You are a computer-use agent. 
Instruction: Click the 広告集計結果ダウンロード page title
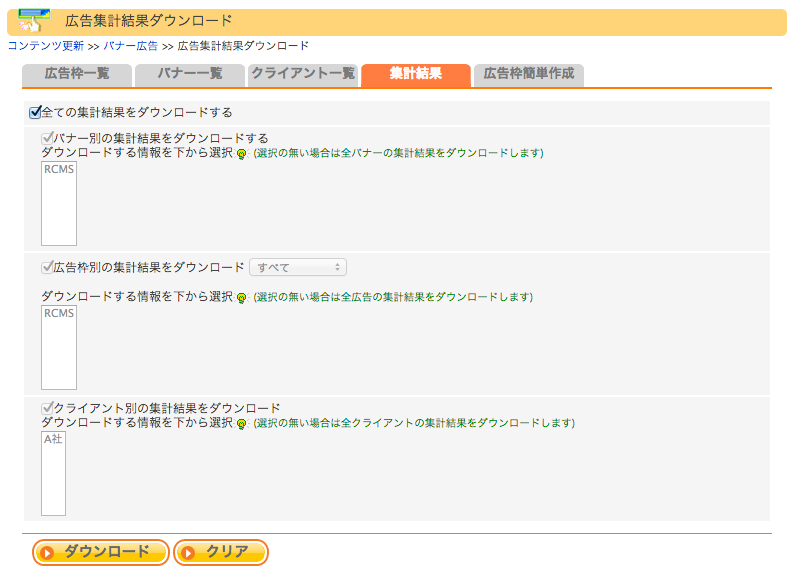point(148,21)
